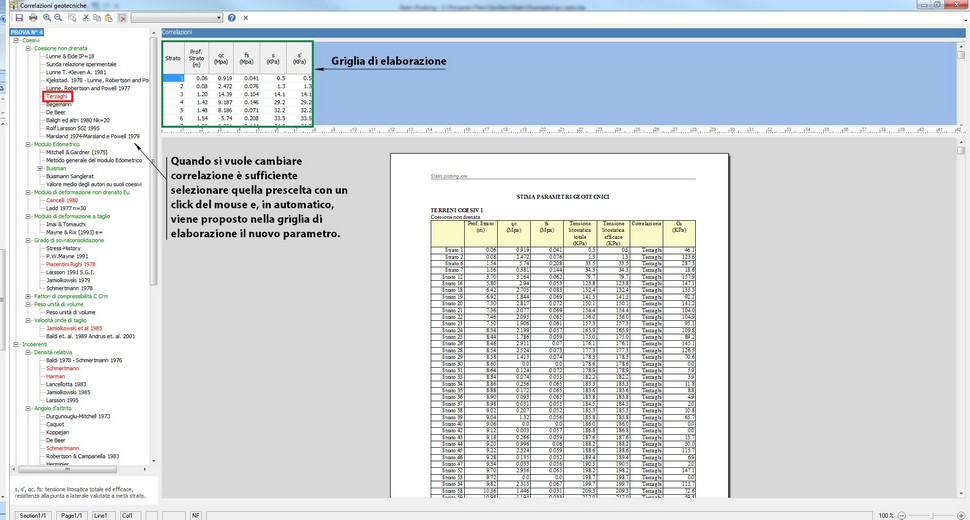Select Stress-History correlation

point(63,249)
